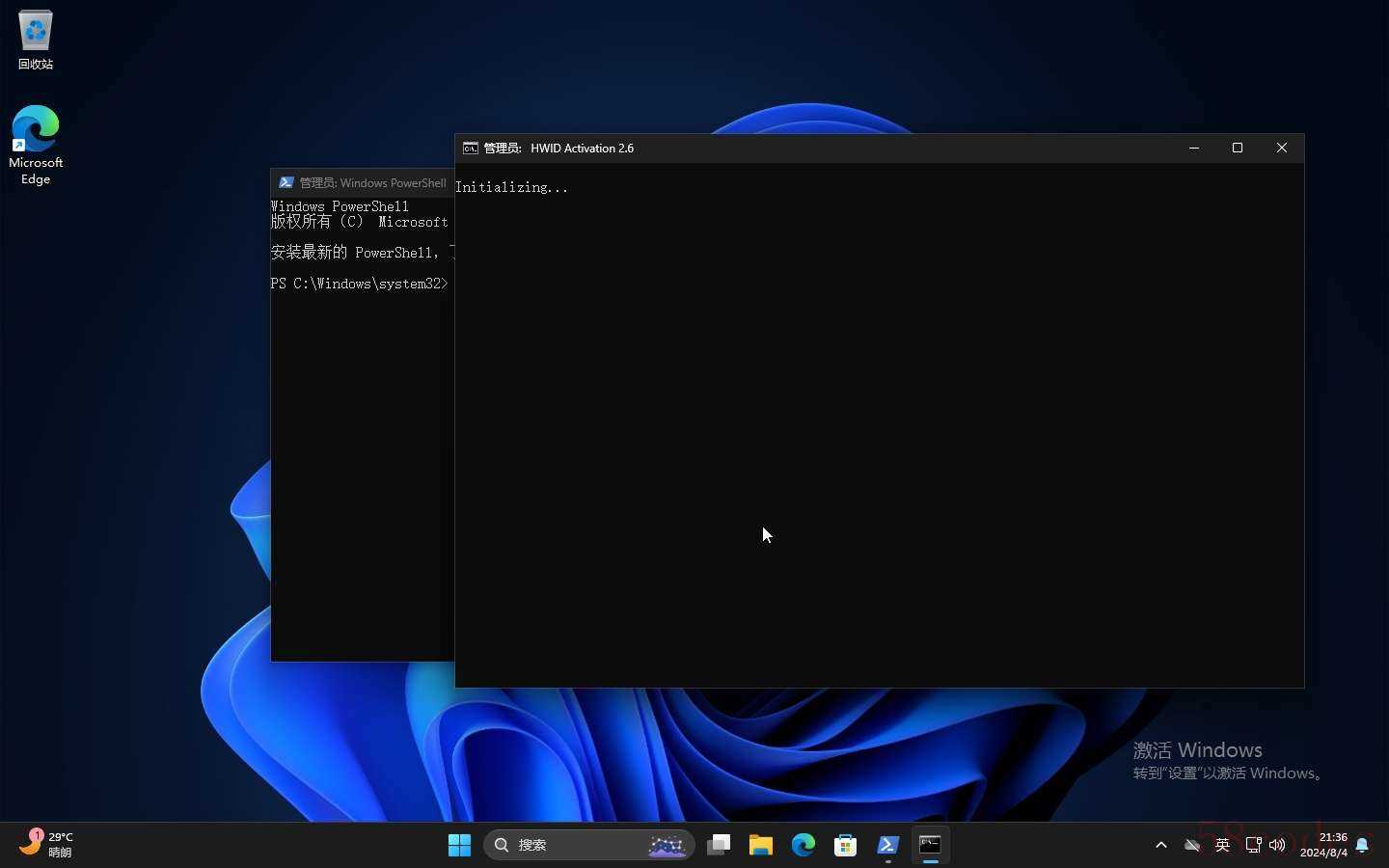Minimize the HWID Activation 2.6 window

tap(1194, 148)
